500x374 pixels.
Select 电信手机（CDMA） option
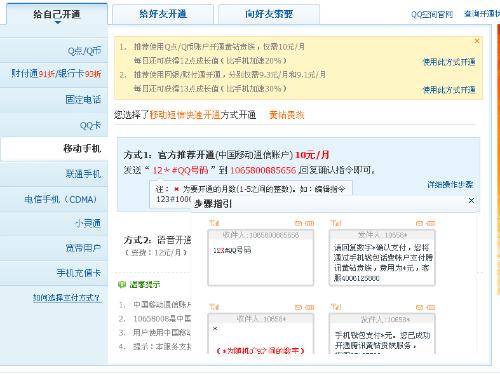tap(54, 199)
